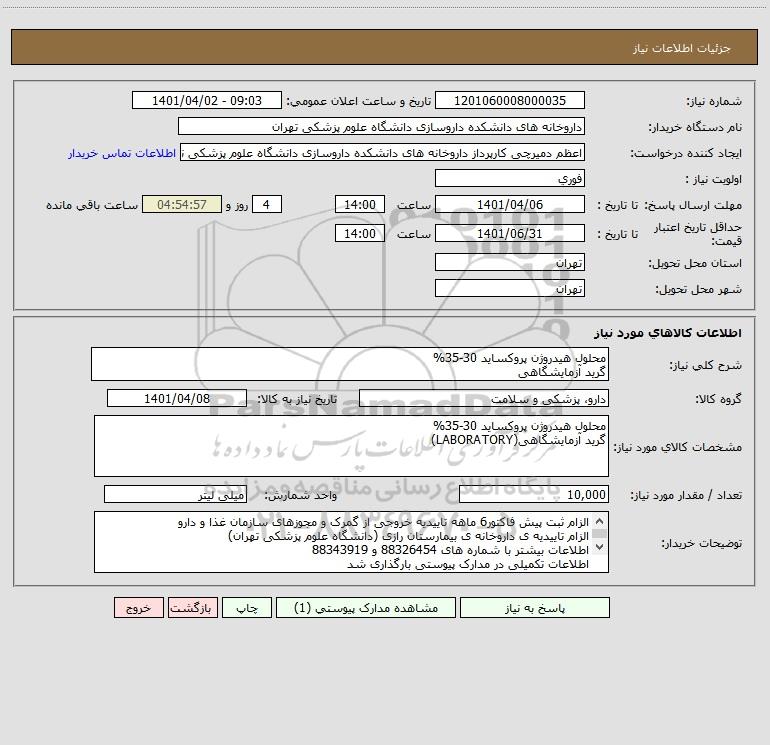Click the label استان محل تحویل
The height and width of the screenshot is (745, 770).
[695, 263]
